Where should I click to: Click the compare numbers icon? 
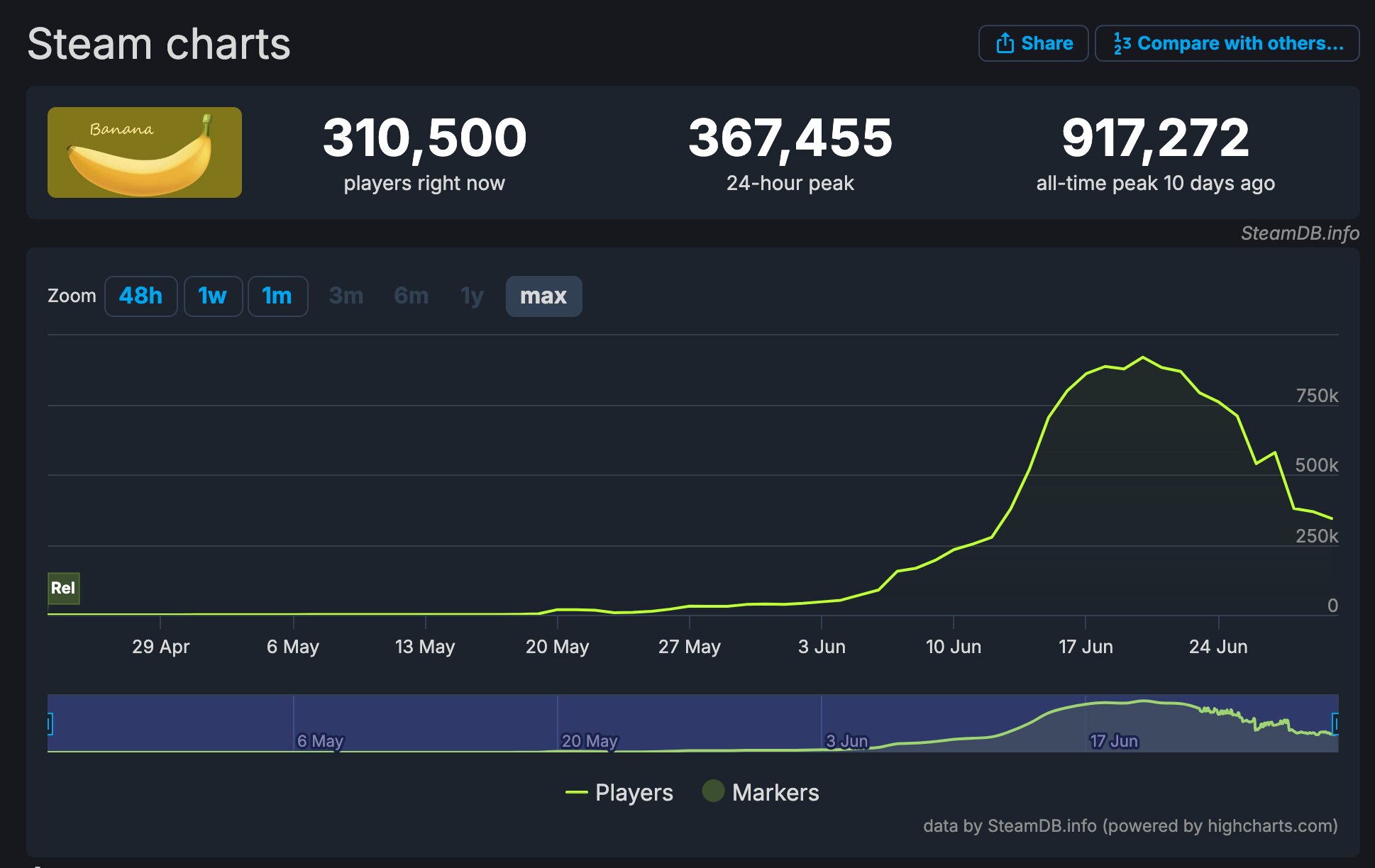[1122, 43]
